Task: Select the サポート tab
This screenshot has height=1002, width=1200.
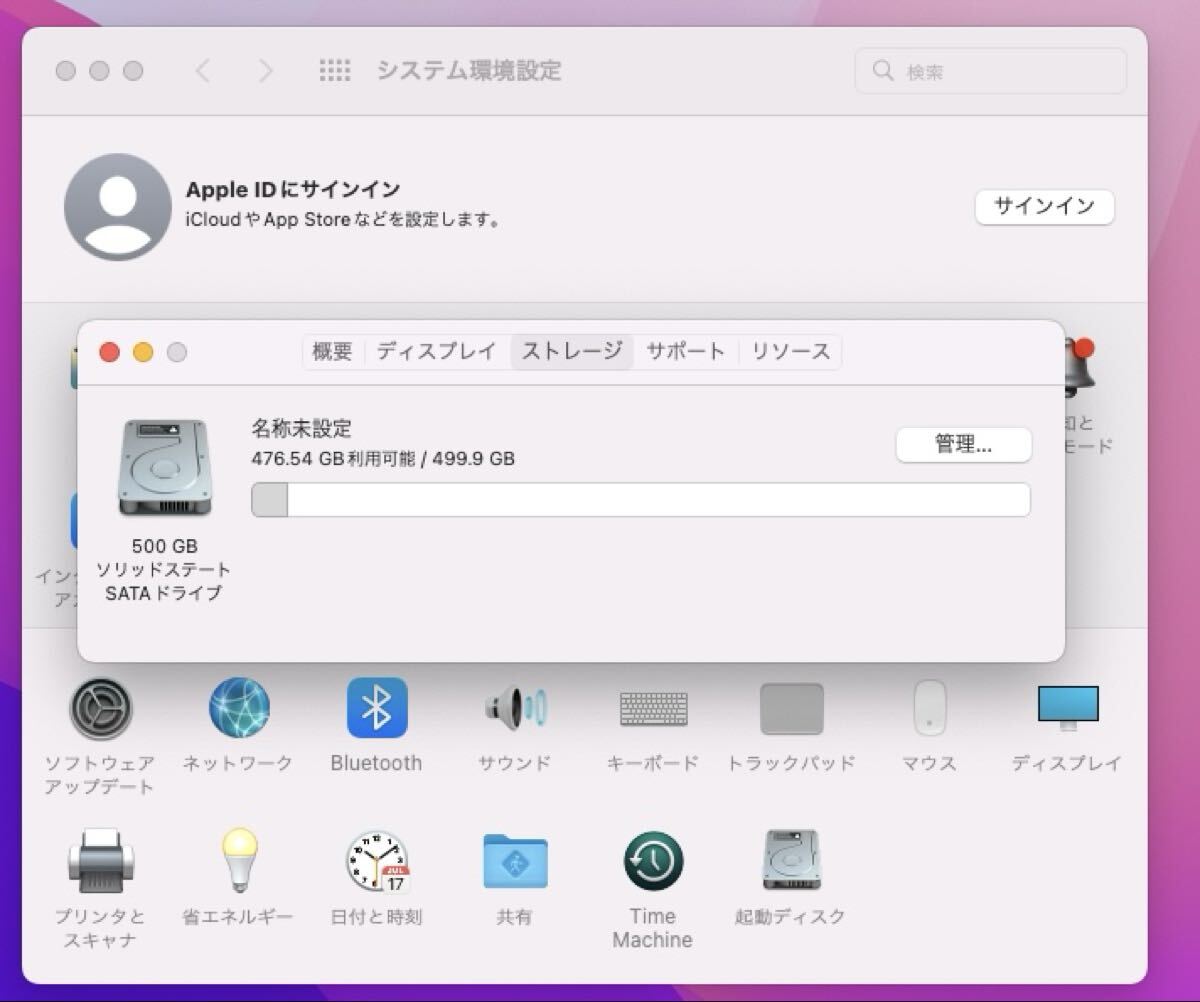Action: pos(685,352)
